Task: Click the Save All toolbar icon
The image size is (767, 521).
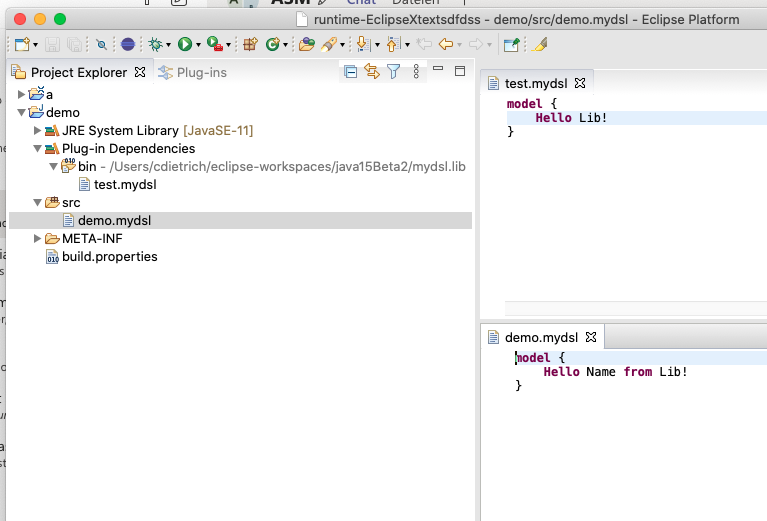Action: 74,45
